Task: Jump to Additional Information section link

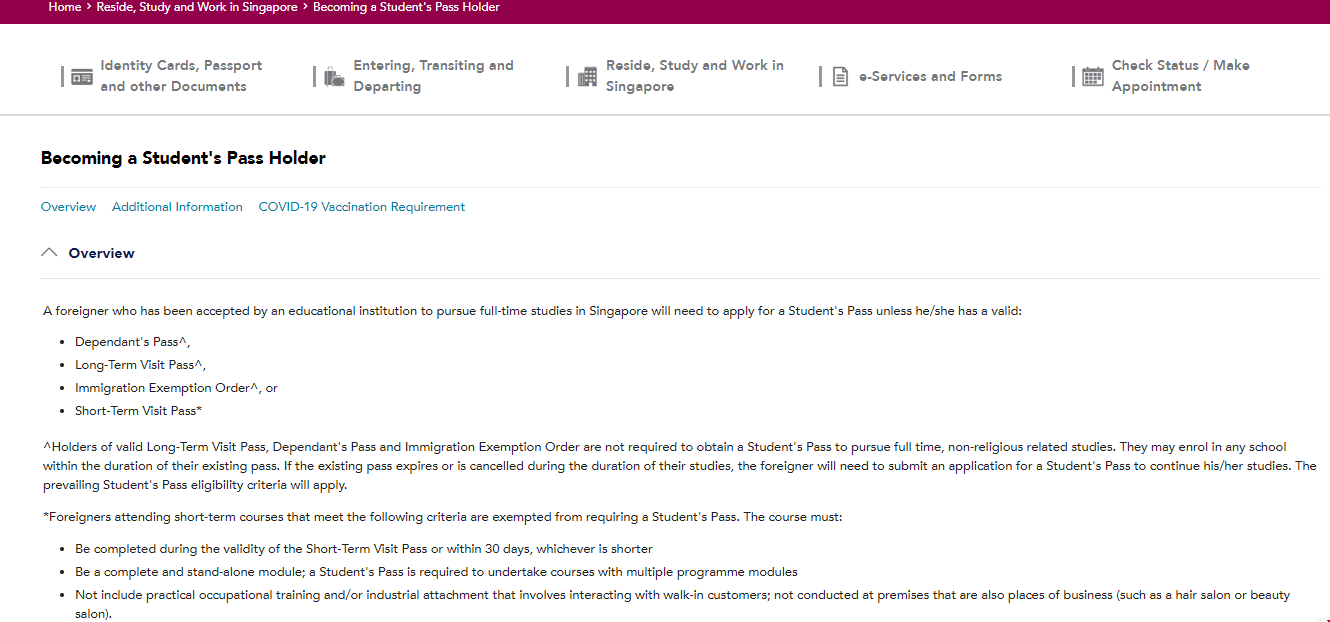Action: click(177, 207)
